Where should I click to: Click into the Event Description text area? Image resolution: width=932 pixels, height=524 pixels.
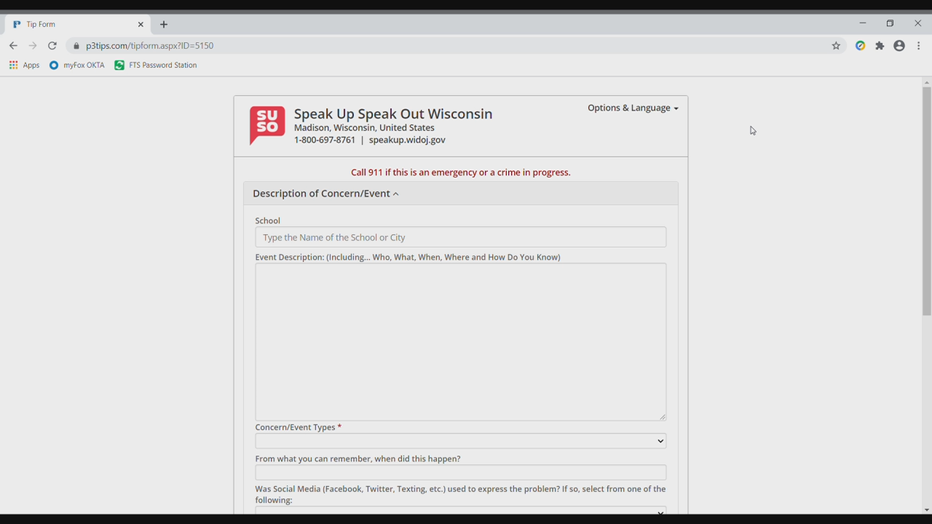click(460, 341)
